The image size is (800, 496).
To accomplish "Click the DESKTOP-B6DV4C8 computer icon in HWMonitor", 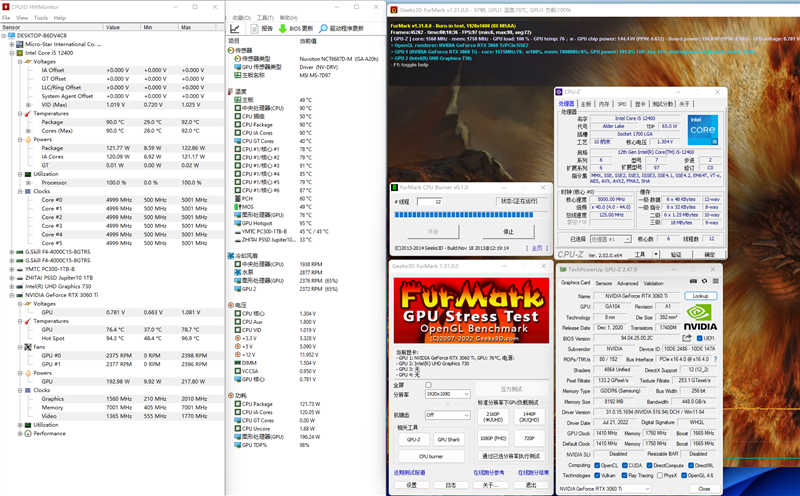I will pyautogui.click(x=12, y=35).
